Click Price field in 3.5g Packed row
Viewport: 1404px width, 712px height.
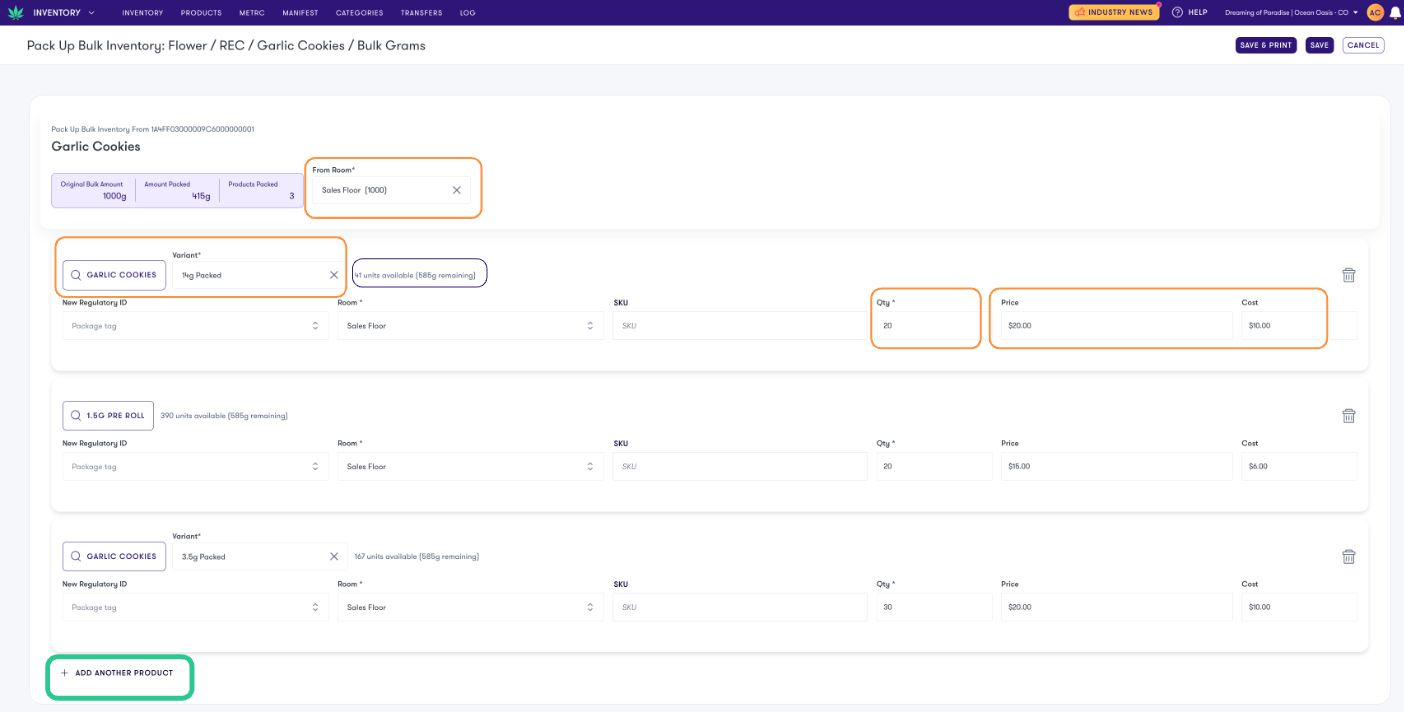1116,607
